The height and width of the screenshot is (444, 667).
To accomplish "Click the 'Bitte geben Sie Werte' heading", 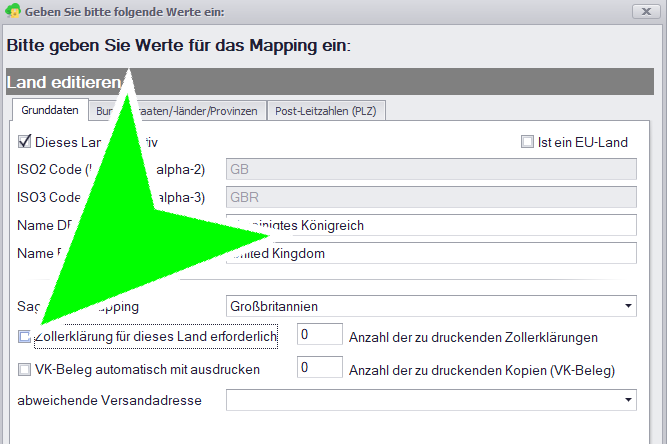I will [179, 46].
